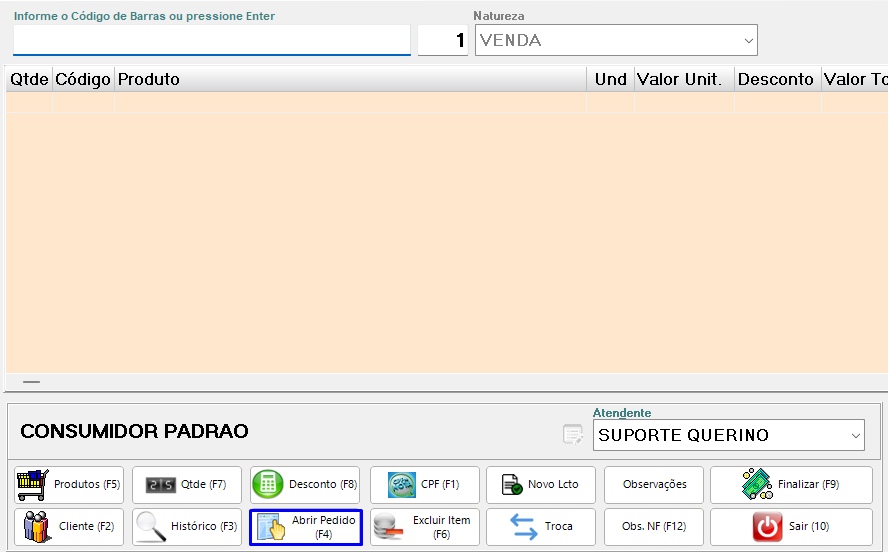Click the CPF (F1) round icon
The width and height of the screenshot is (888, 552).
pyautogui.click(x=402, y=485)
